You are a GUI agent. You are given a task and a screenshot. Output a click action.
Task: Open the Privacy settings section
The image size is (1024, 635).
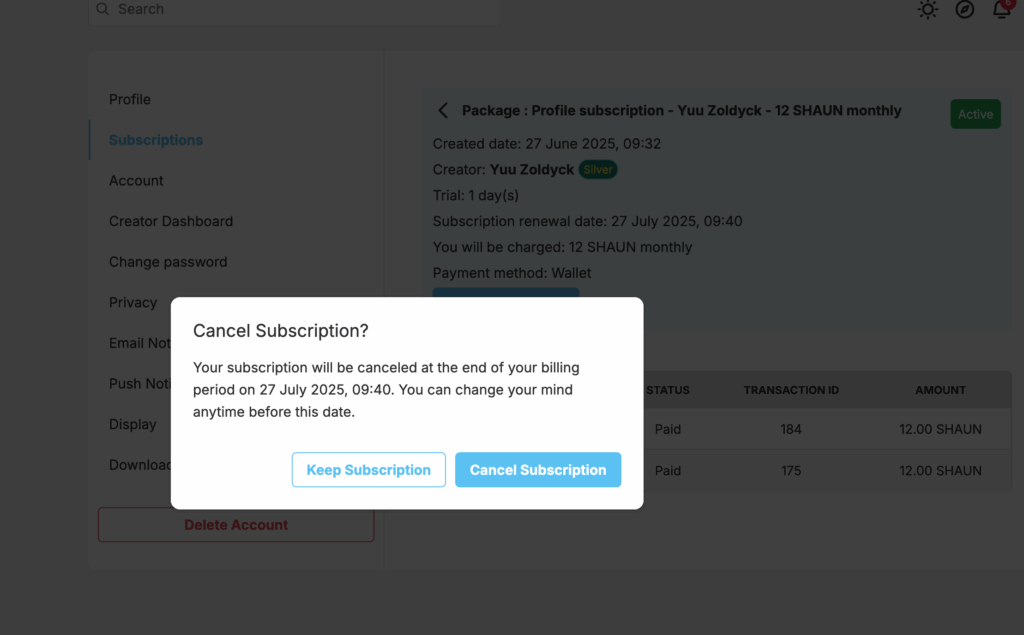point(133,302)
